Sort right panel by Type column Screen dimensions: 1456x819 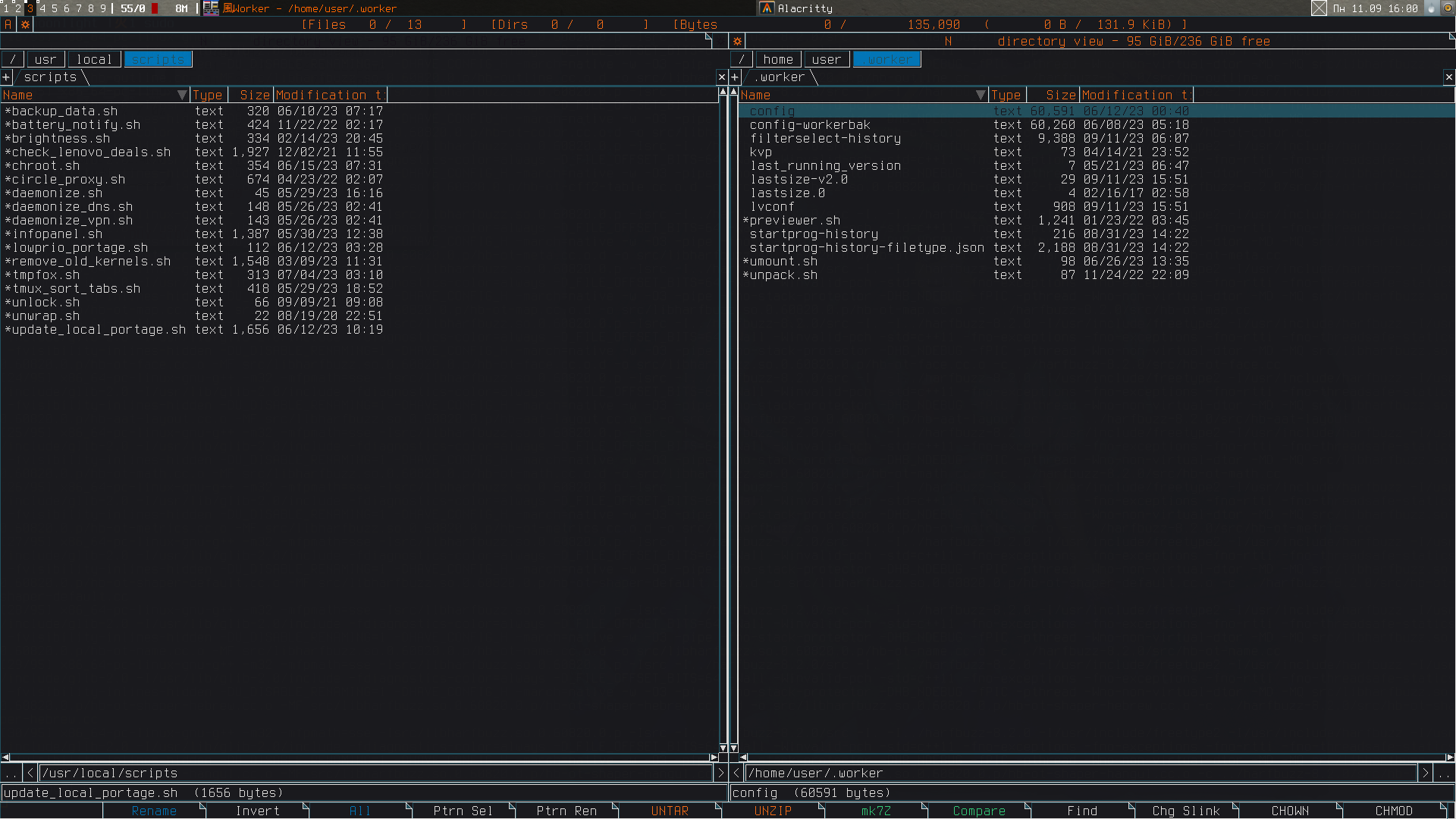(x=1007, y=95)
